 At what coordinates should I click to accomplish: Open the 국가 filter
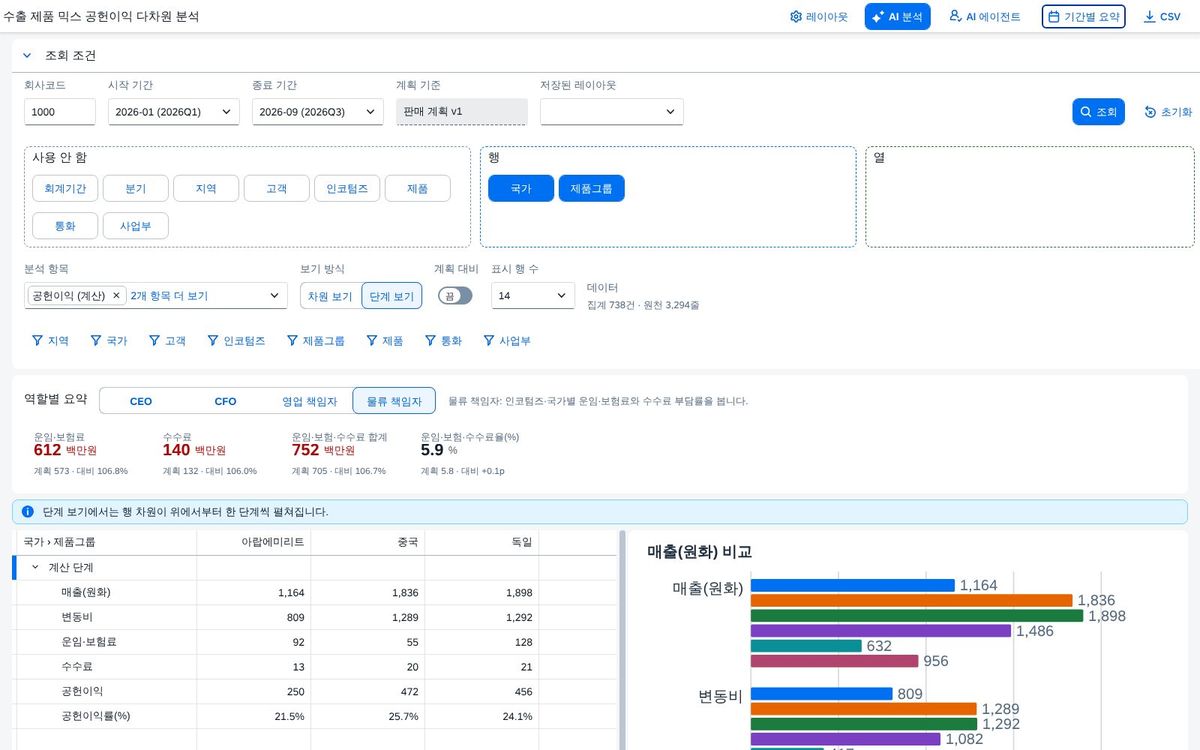click(x=109, y=341)
